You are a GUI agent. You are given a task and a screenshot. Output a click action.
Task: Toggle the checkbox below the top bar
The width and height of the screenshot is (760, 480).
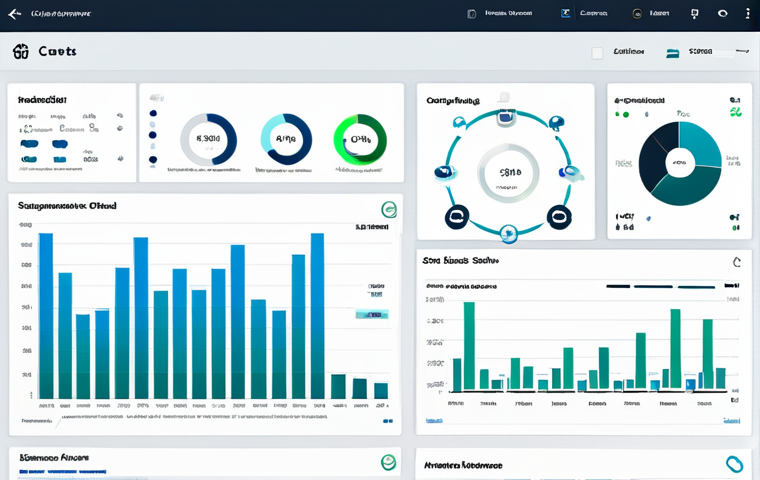click(597, 53)
